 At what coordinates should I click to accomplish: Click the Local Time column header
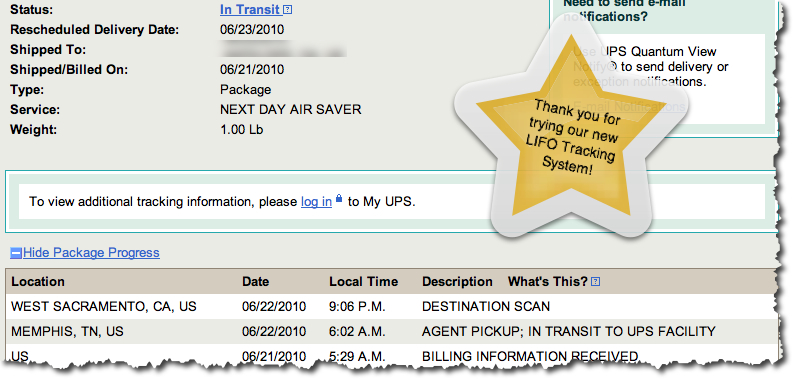coord(364,282)
